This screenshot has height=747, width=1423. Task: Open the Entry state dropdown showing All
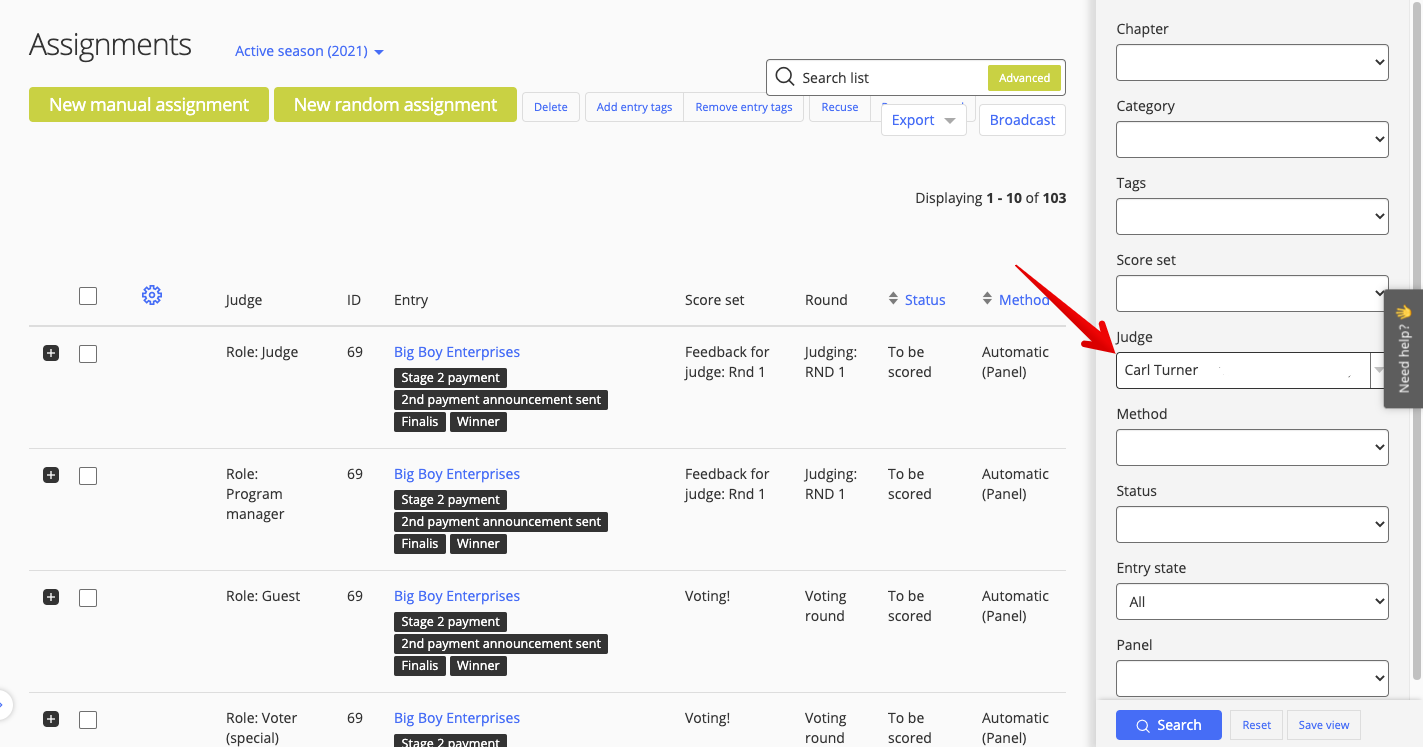[1251, 601]
